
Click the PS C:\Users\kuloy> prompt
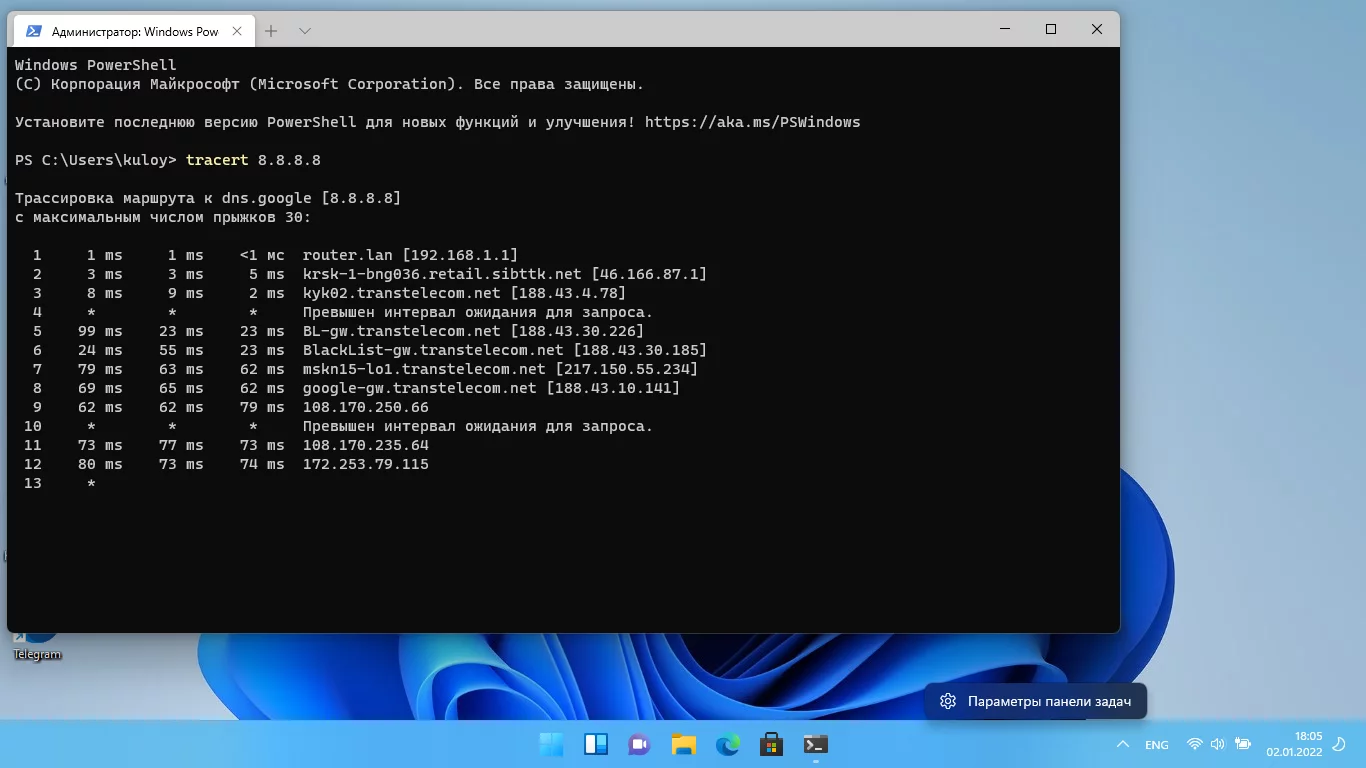(96, 160)
